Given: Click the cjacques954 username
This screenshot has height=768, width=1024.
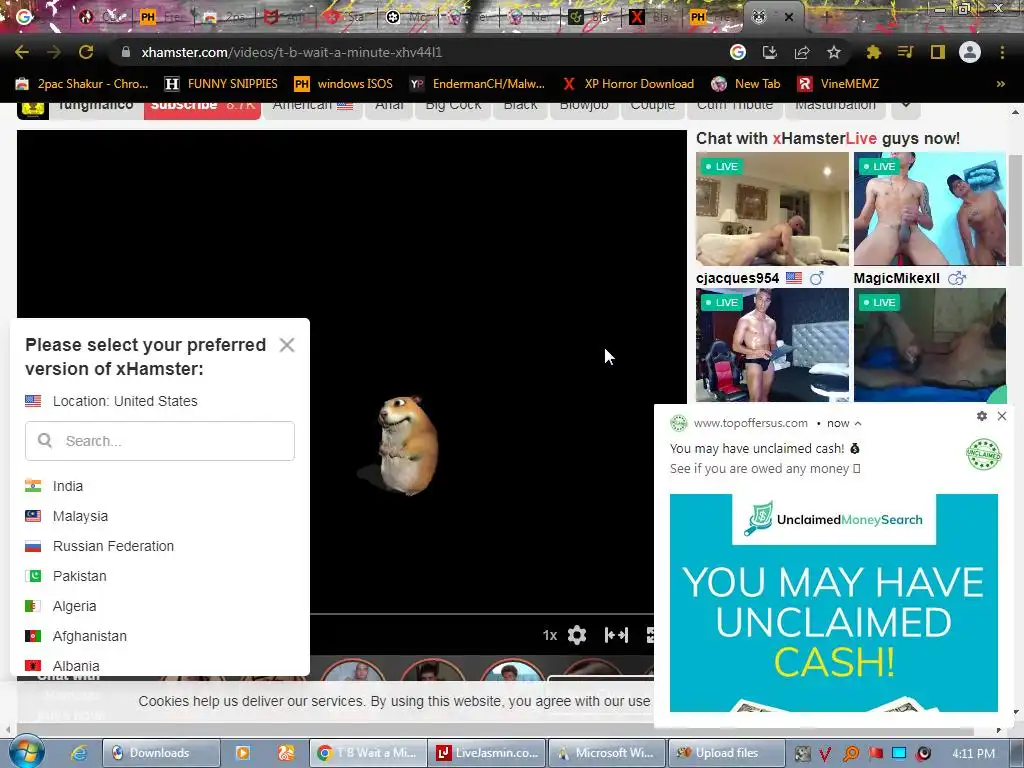Looking at the screenshot, I should [x=737, y=278].
